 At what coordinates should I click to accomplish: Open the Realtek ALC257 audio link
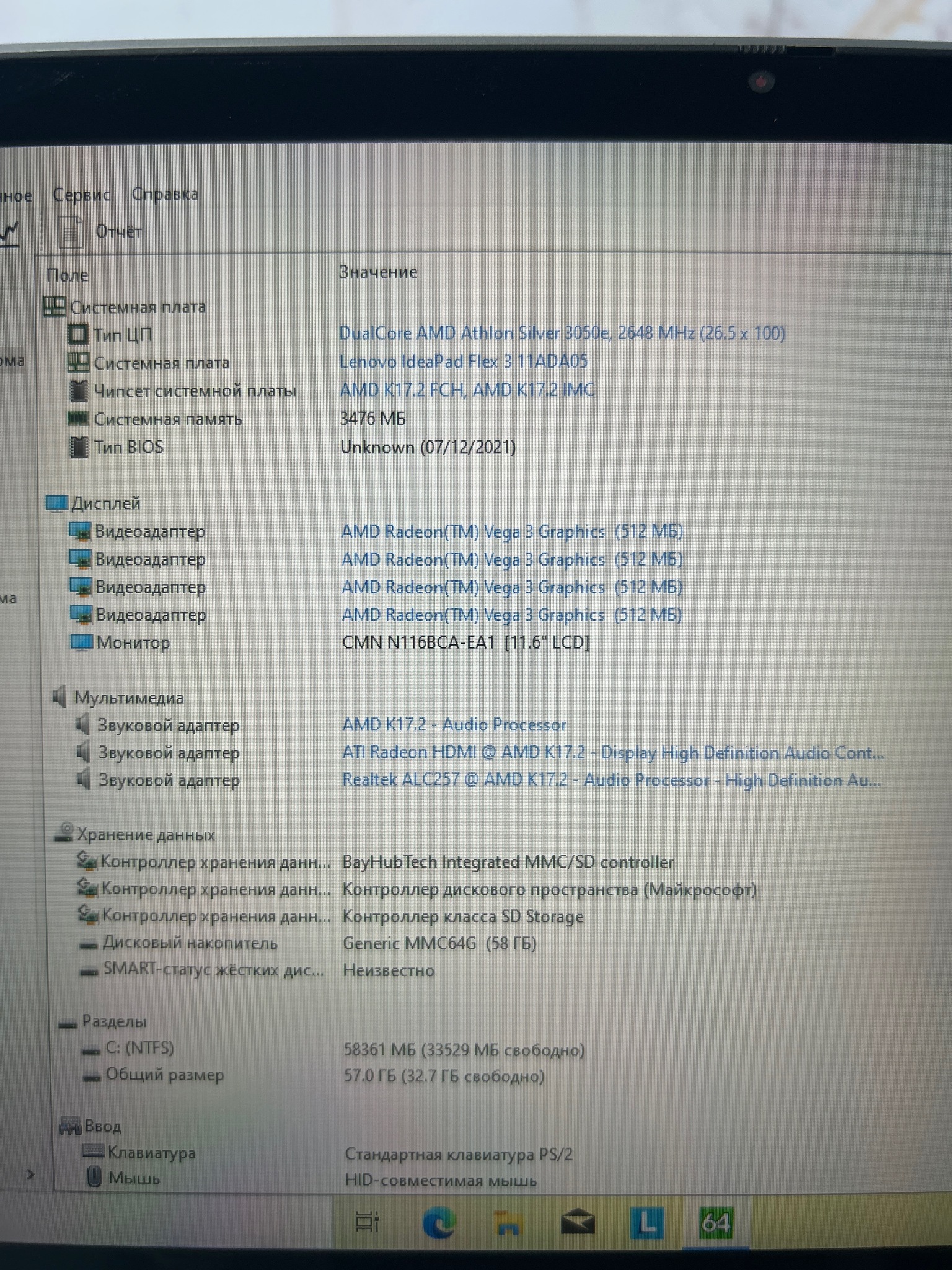(612, 780)
